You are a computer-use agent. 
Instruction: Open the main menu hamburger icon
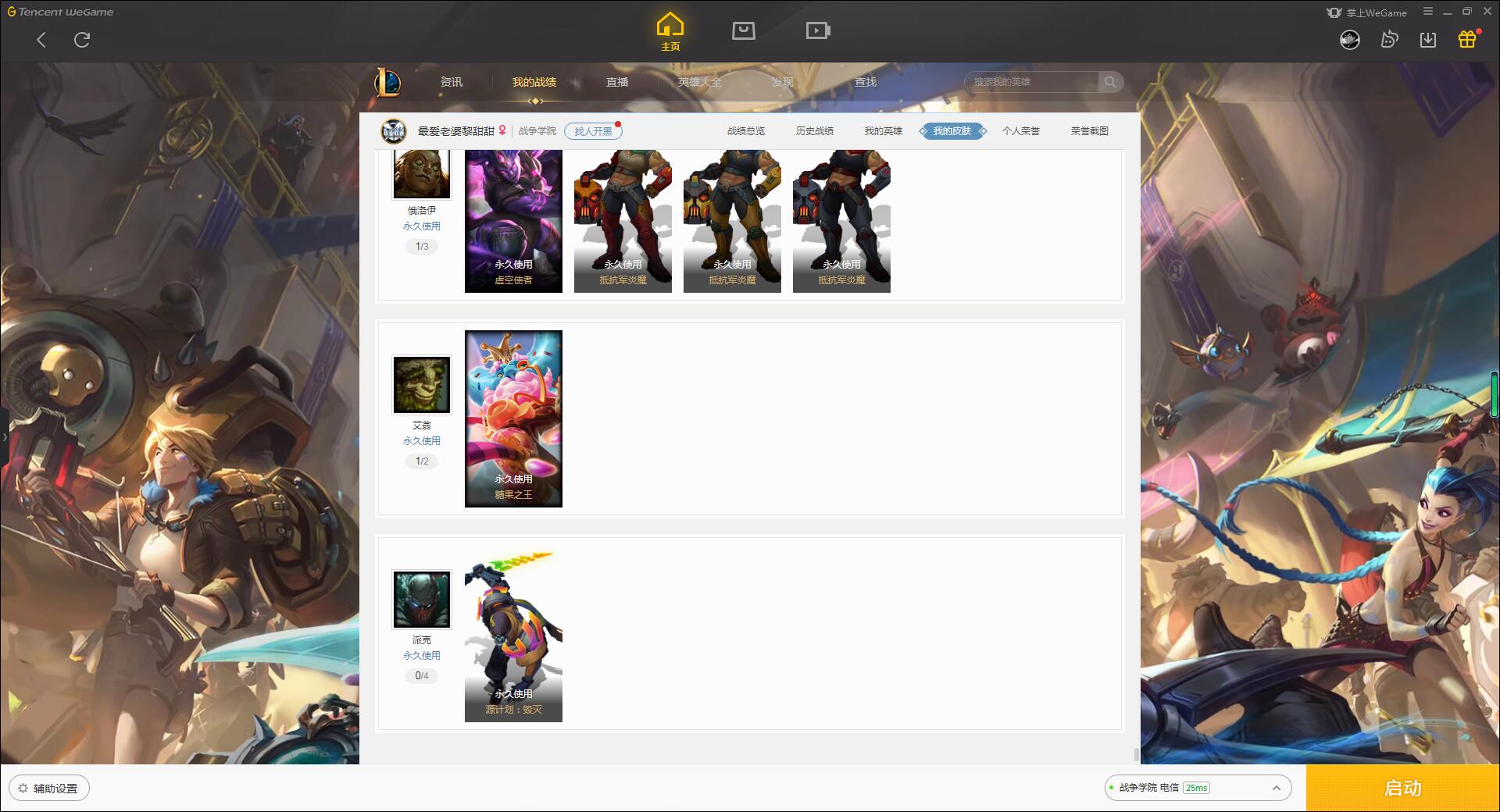(1428, 12)
